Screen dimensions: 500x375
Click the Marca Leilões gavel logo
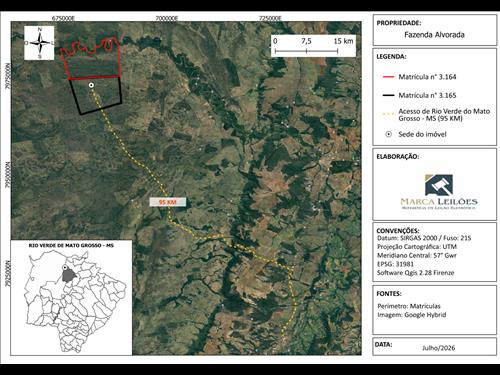[439, 185]
